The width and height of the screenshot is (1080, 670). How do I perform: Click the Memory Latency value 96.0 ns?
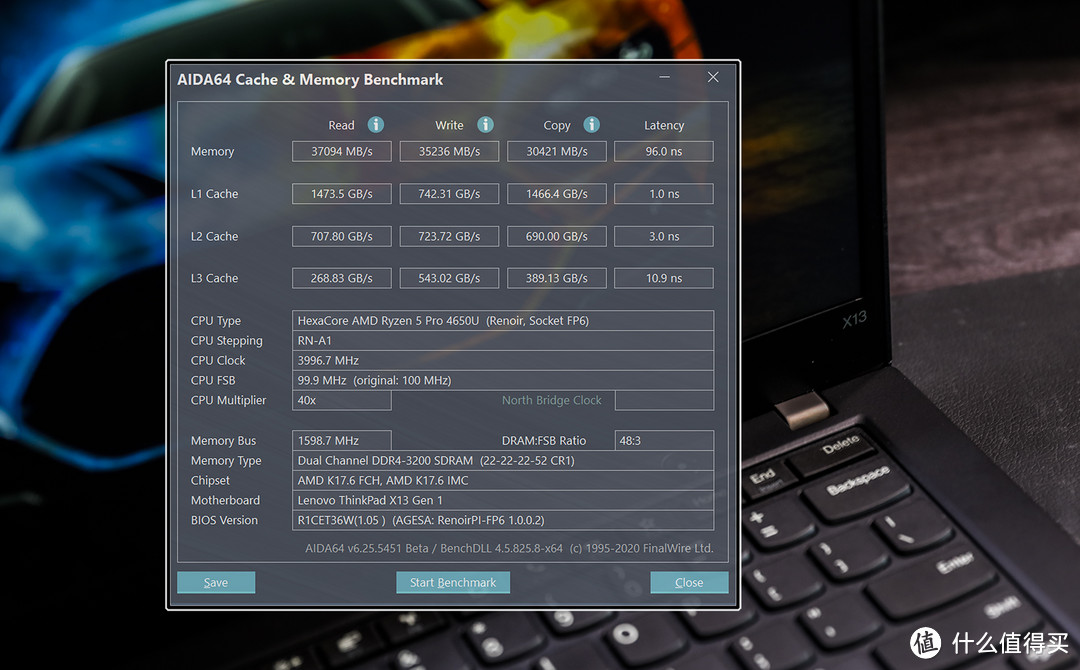pos(663,151)
